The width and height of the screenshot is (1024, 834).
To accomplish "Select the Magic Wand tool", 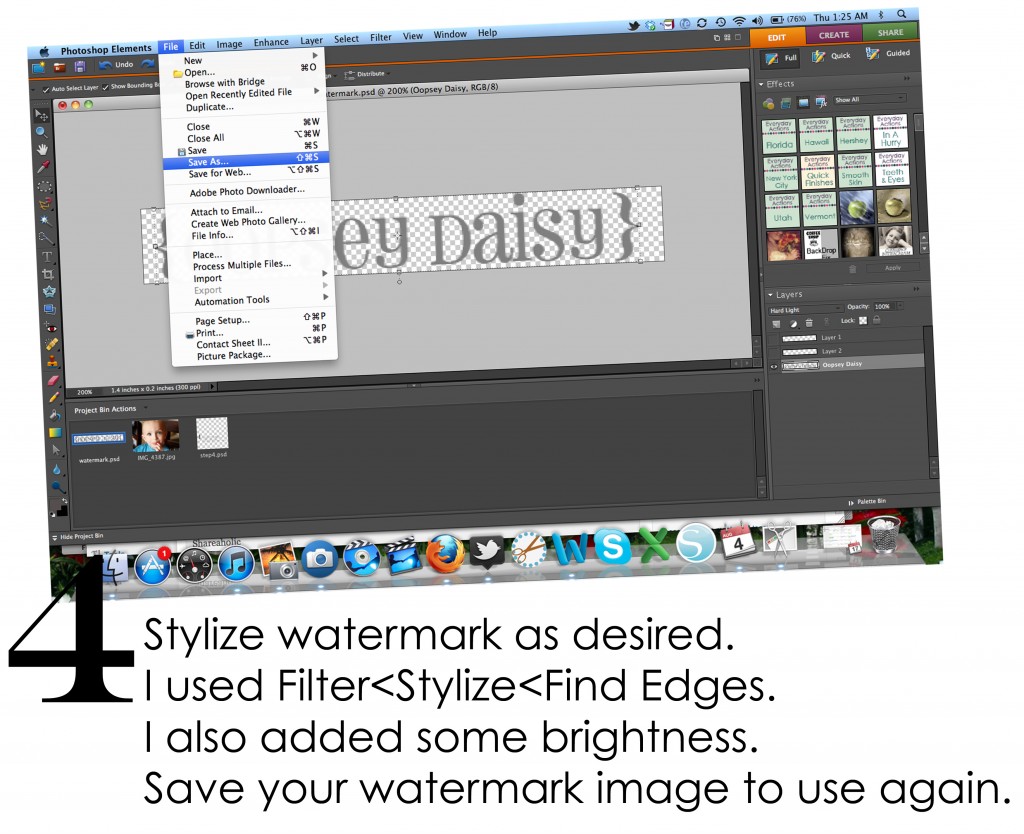I will [x=45, y=221].
